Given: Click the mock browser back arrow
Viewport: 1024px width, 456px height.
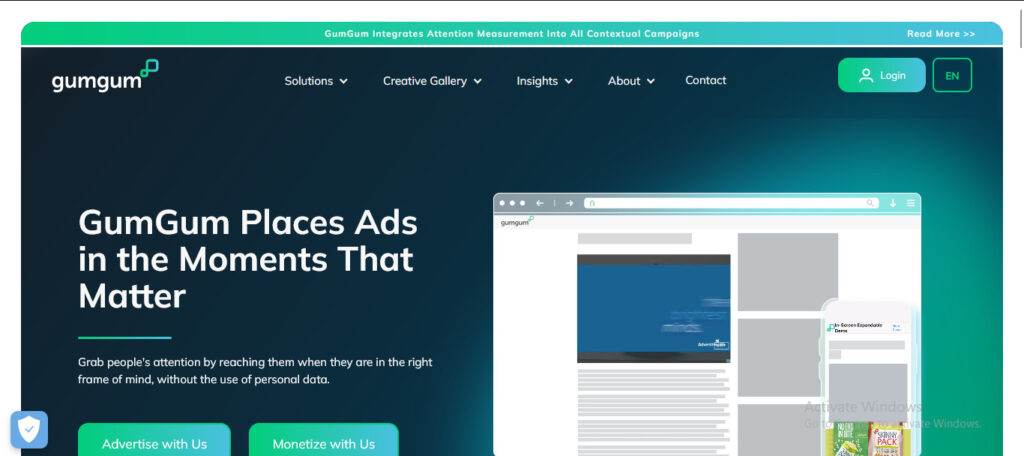Looking at the screenshot, I should 539,203.
